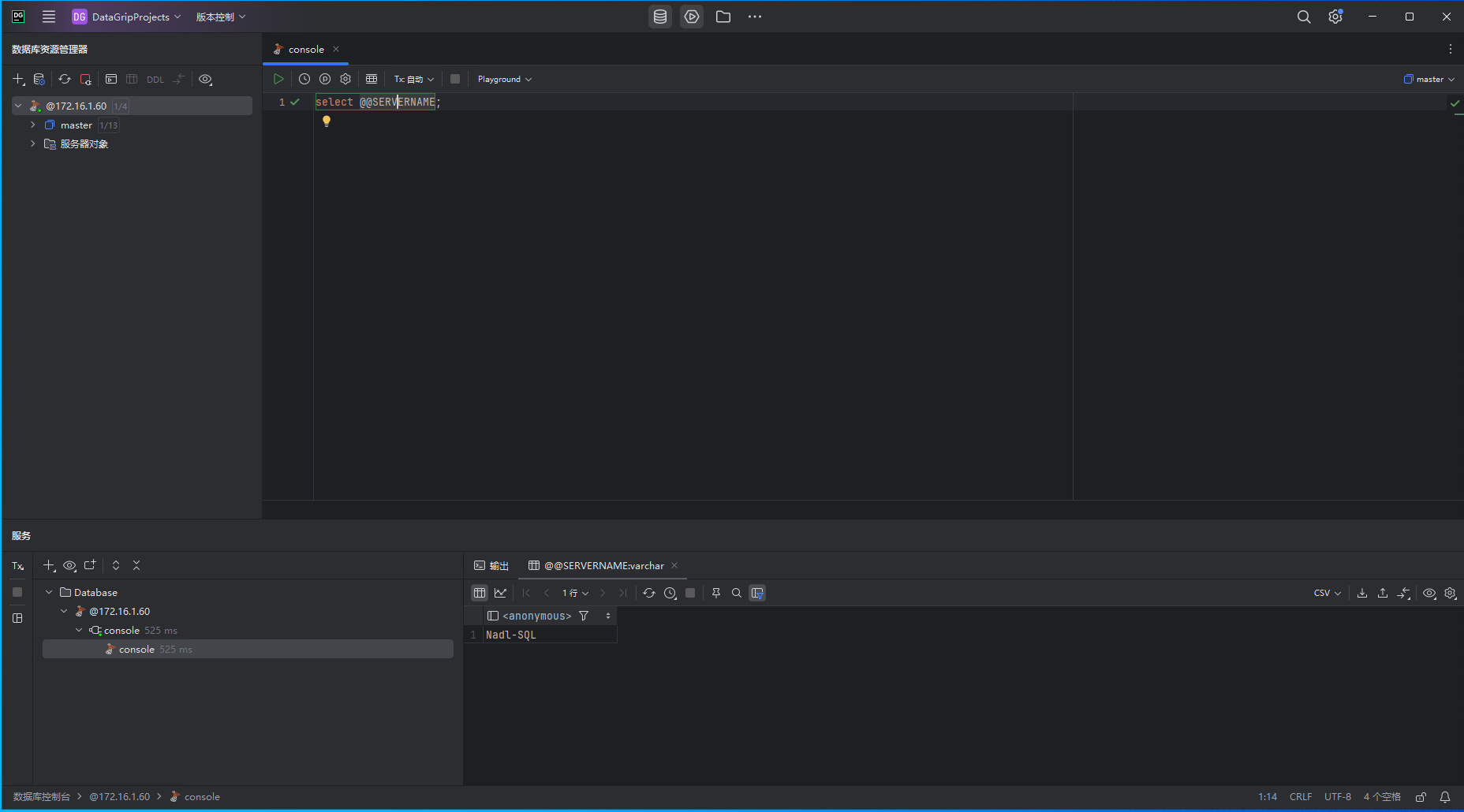Viewport: 1464px width, 812px height.
Task: Select the Nadl-SQL result cell
Action: coord(550,635)
